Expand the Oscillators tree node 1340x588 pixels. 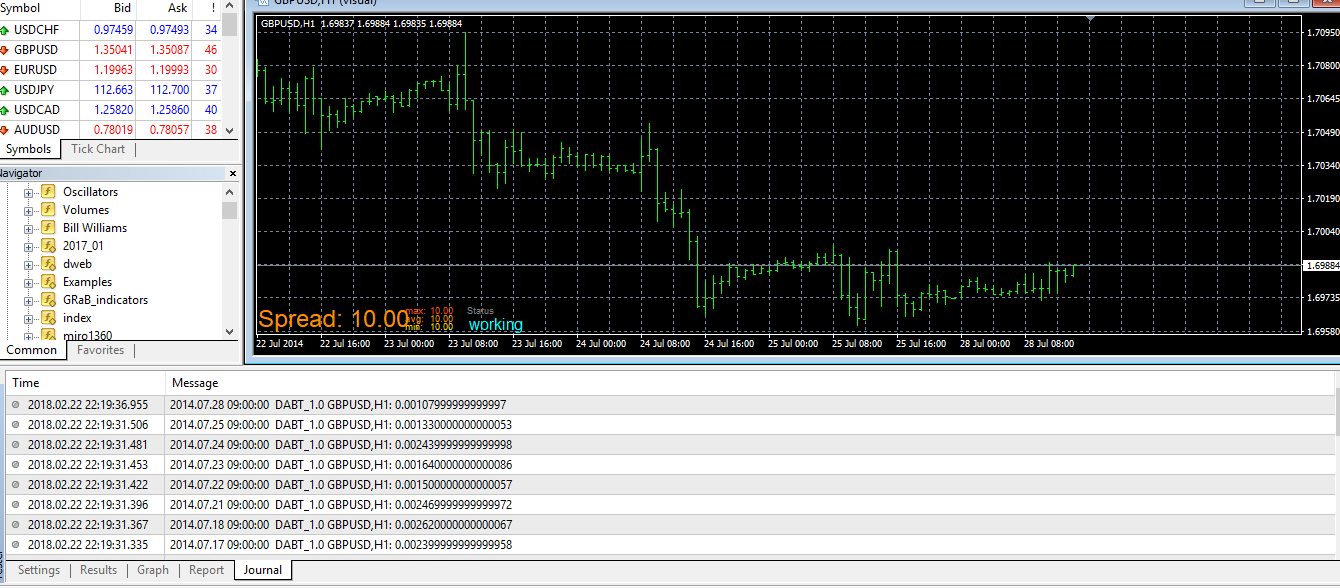tap(29, 192)
